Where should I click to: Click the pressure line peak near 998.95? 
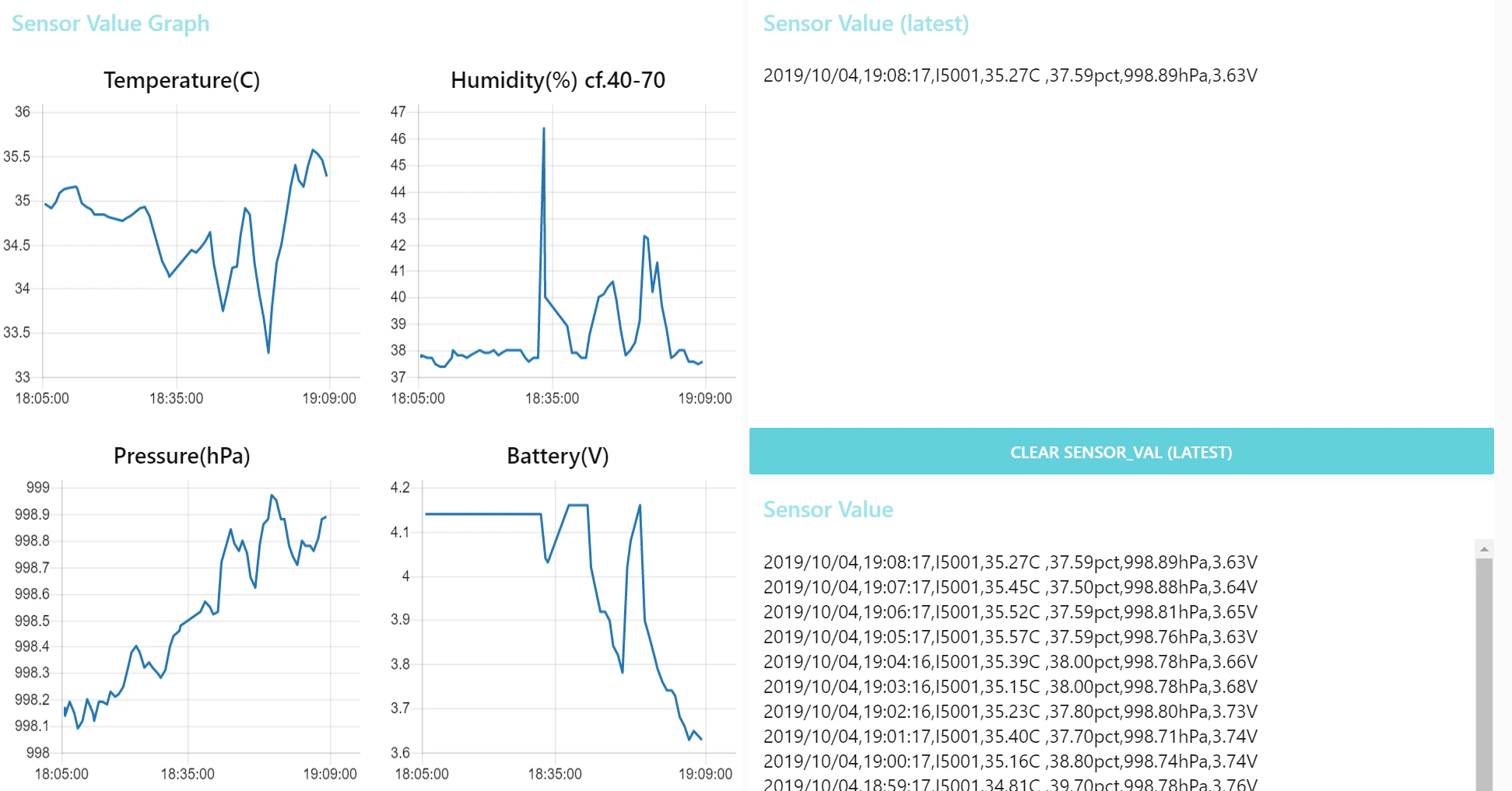(272, 495)
